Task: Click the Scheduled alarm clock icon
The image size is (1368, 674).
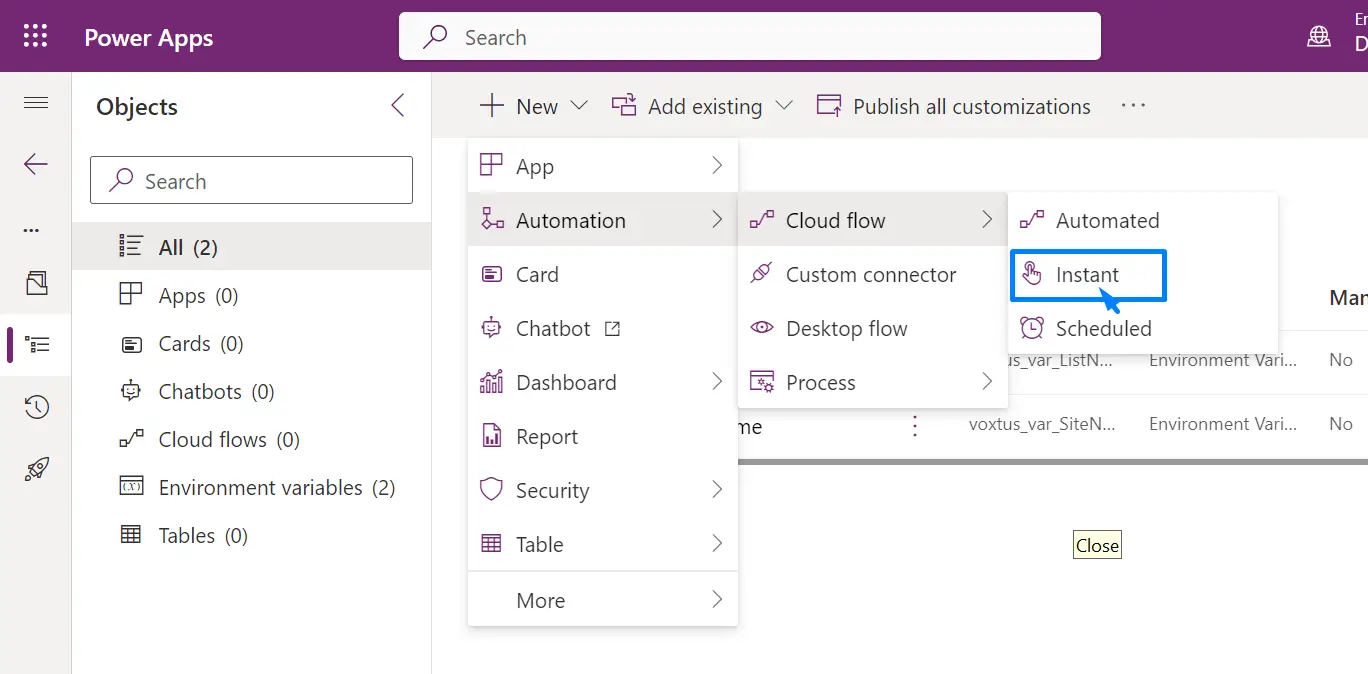Action: 1032,327
